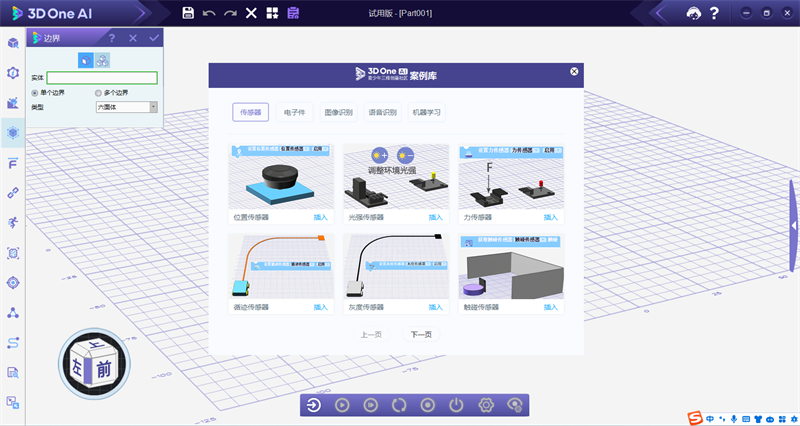Click the cloud icon in title bar
This screenshot has width=800, height=426.
point(694,13)
